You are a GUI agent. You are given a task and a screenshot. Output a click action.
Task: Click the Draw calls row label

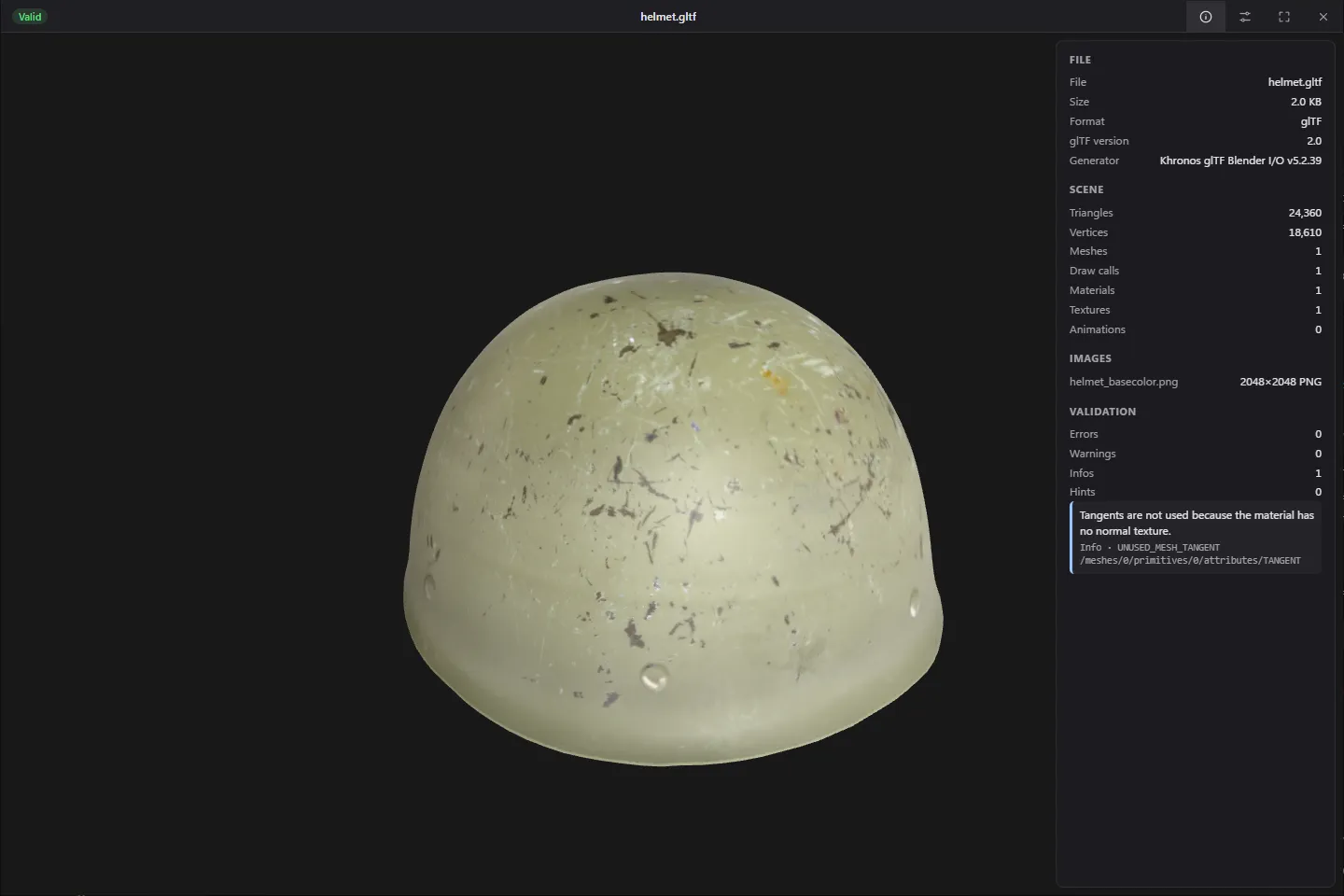(x=1094, y=271)
